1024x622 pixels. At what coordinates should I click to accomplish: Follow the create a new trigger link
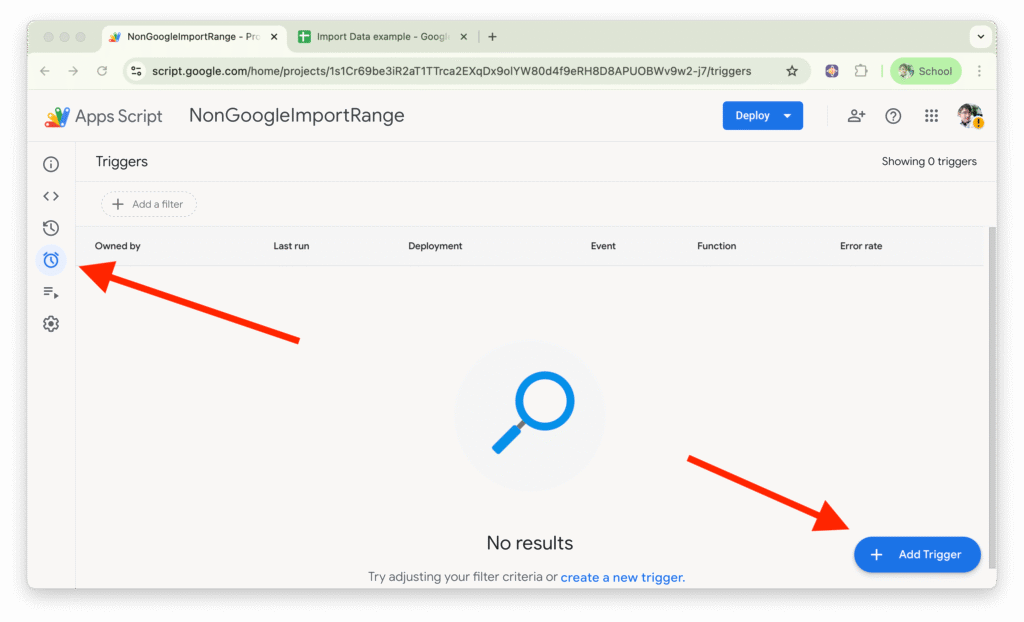pyautogui.click(x=622, y=577)
